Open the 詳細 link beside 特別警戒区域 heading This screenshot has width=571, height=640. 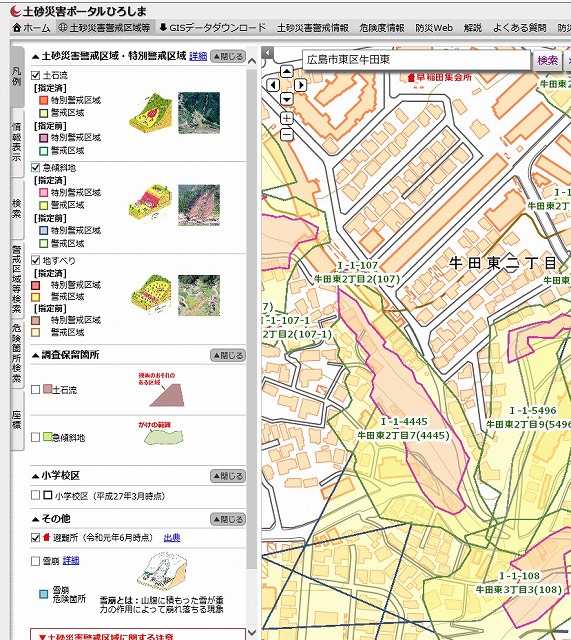pyautogui.click(x=198, y=56)
